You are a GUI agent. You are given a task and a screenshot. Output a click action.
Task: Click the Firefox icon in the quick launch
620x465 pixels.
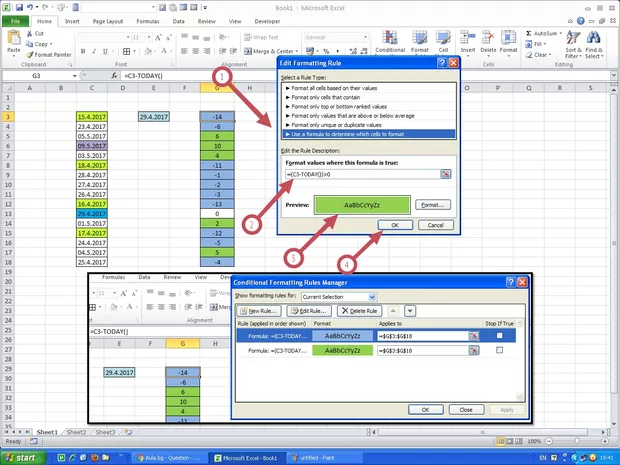click(x=95, y=458)
